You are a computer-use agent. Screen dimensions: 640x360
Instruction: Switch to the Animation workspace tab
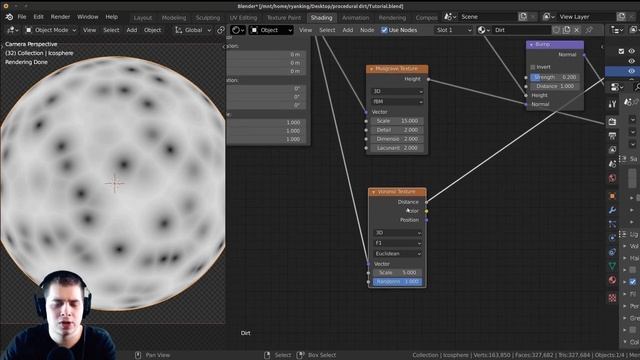pyautogui.click(x=356, y=18)
